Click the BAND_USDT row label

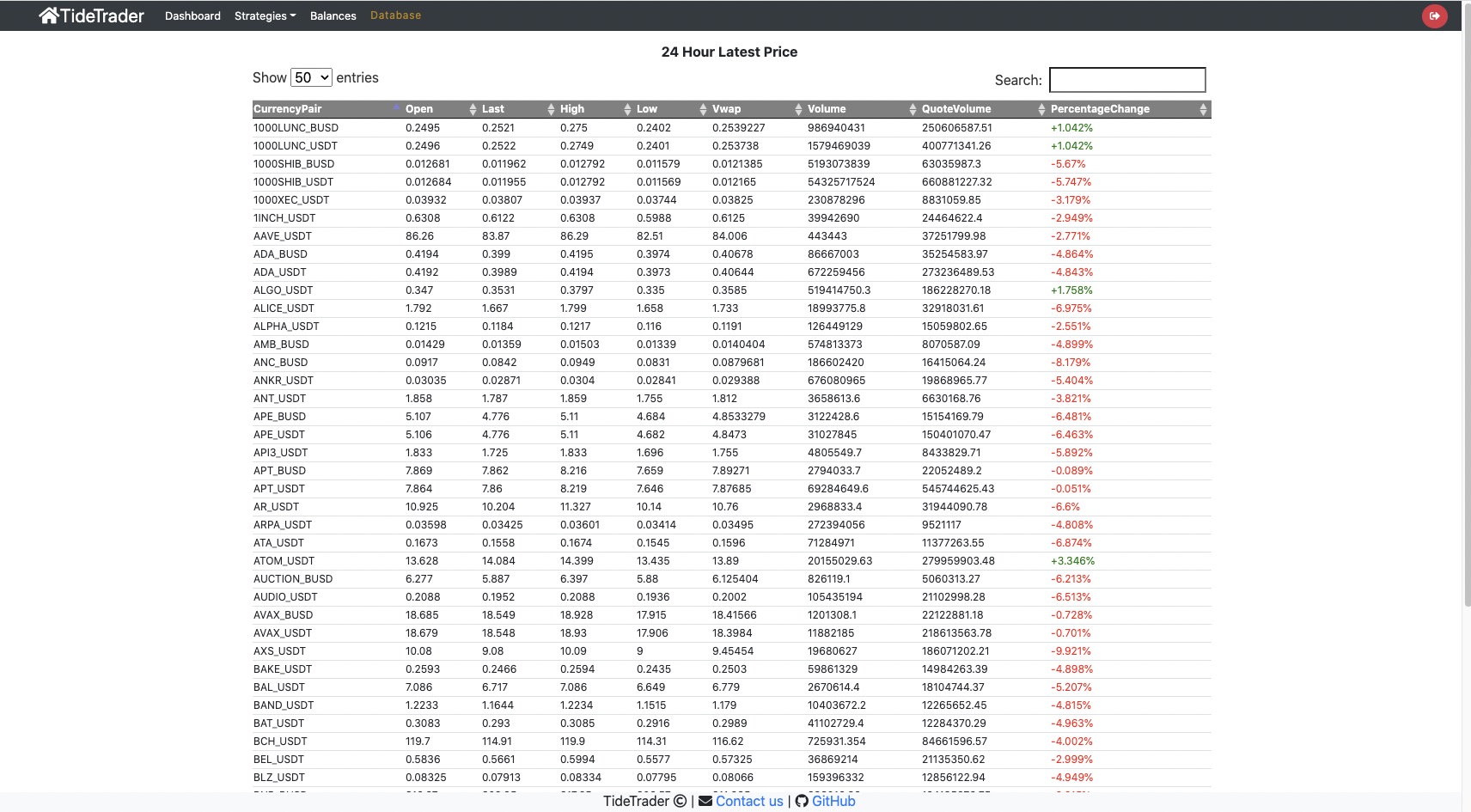coord(284,705)
